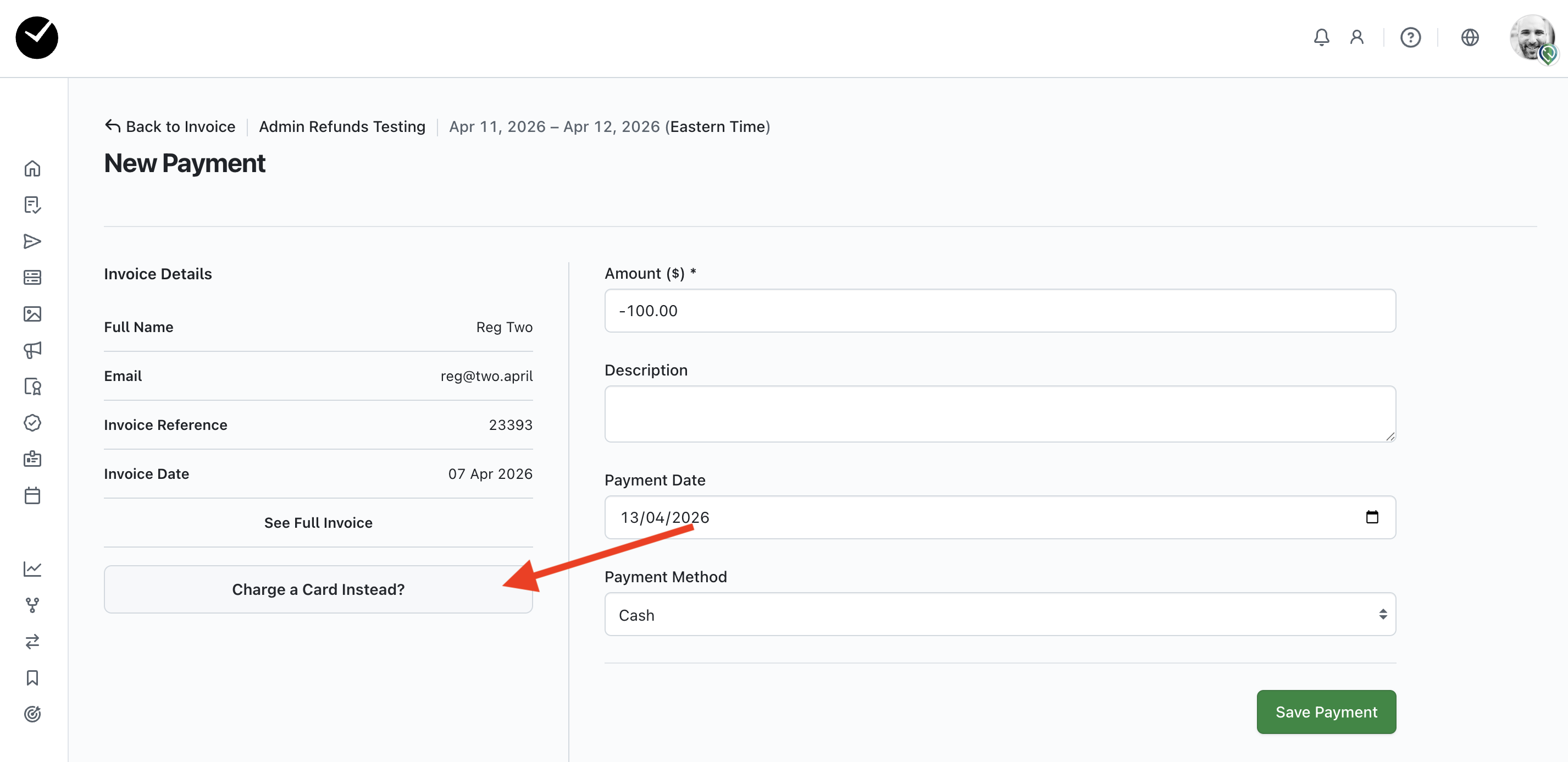Click the help question mark icon
Viewport: 1568px width, 762px height.
coord(1410,38)
